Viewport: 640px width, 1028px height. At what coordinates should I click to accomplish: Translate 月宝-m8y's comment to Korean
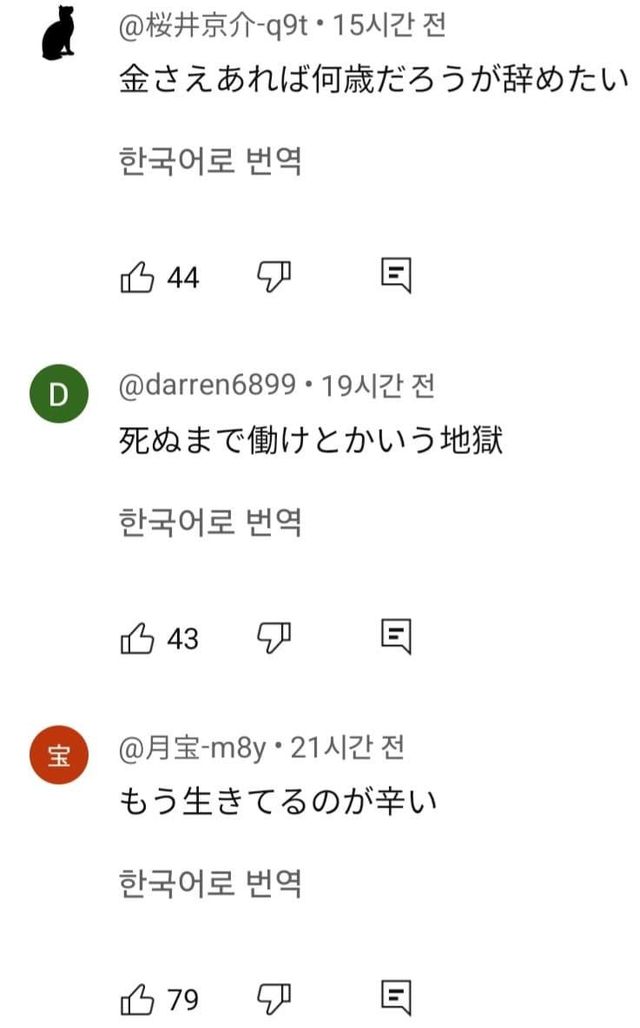(210, 883)
